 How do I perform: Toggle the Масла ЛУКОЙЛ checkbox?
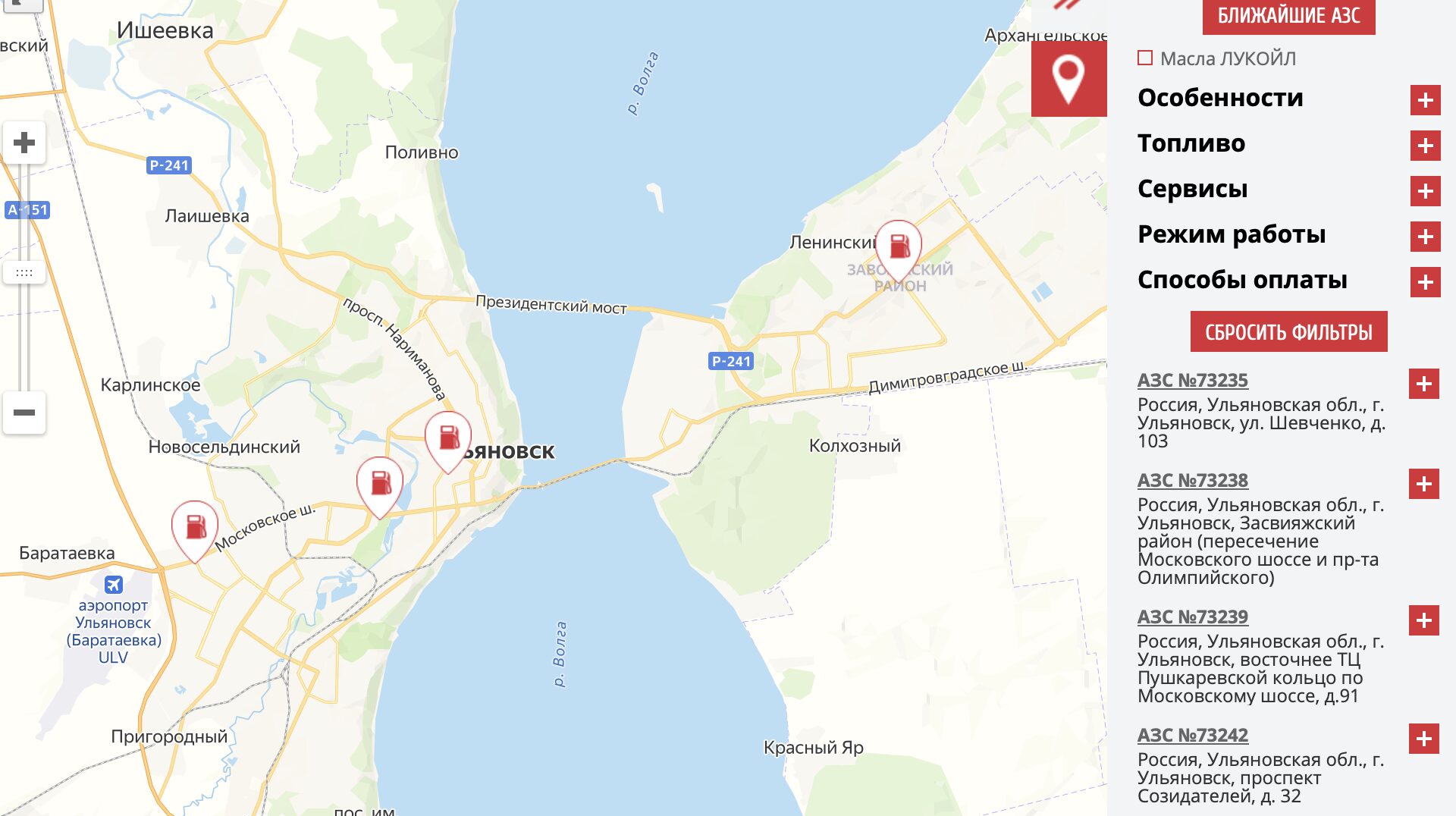tap(1145, 58)
